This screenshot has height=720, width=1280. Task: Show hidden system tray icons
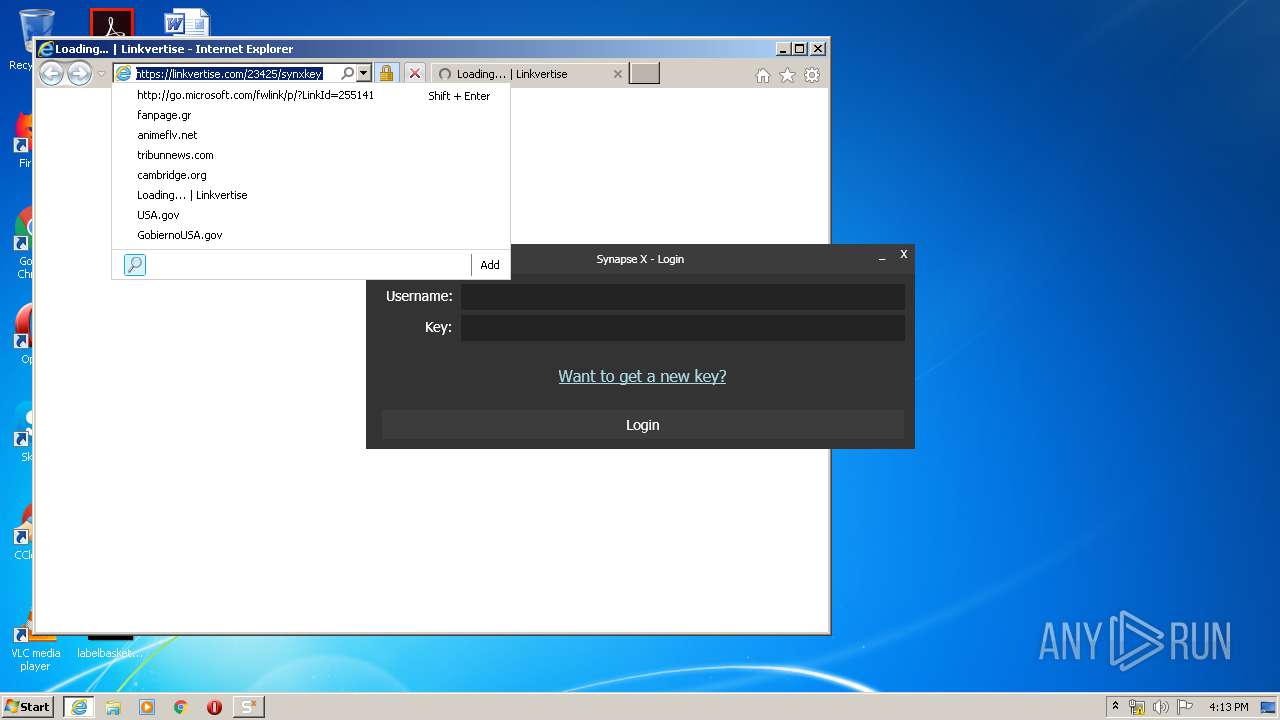[1115, 706]
